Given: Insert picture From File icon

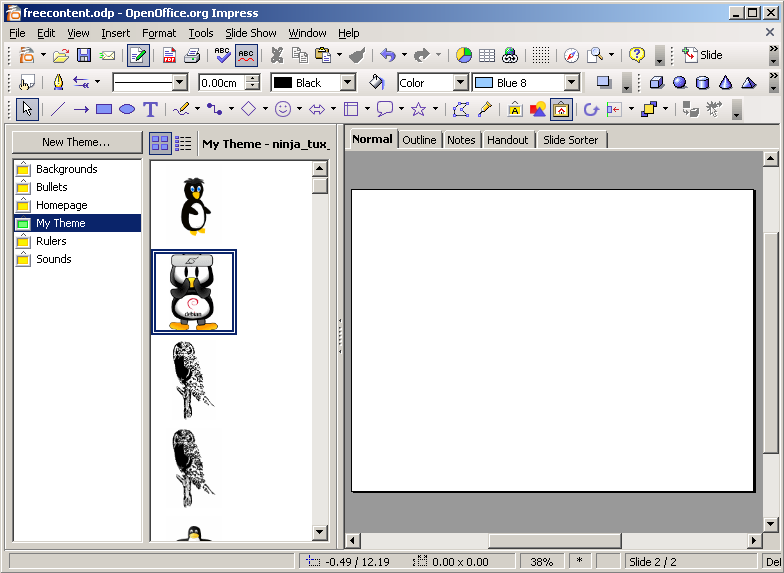Looking at the screenshot, I should (538, 109).
